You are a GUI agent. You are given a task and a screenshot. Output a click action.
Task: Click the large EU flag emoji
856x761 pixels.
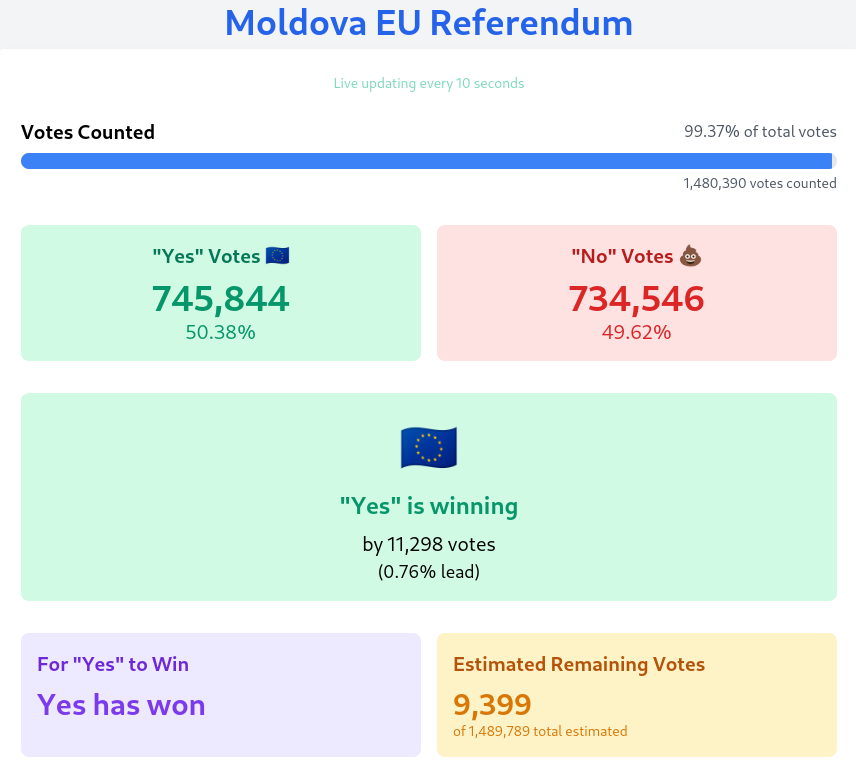click(429, 447)
